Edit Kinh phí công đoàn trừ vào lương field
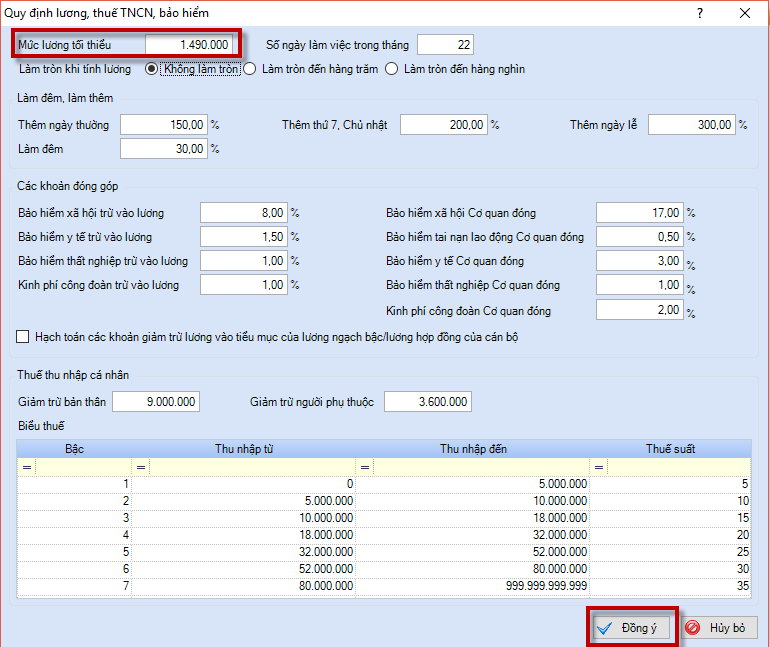 [x=244, y=285]
